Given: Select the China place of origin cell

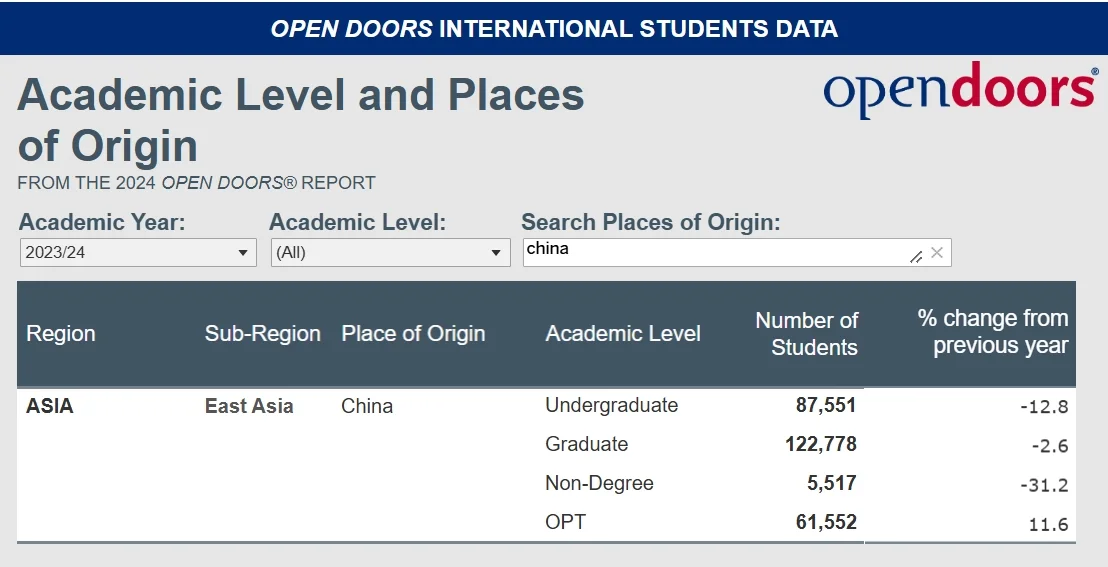Looking at the screenshot, I should (x=367, y=406).
